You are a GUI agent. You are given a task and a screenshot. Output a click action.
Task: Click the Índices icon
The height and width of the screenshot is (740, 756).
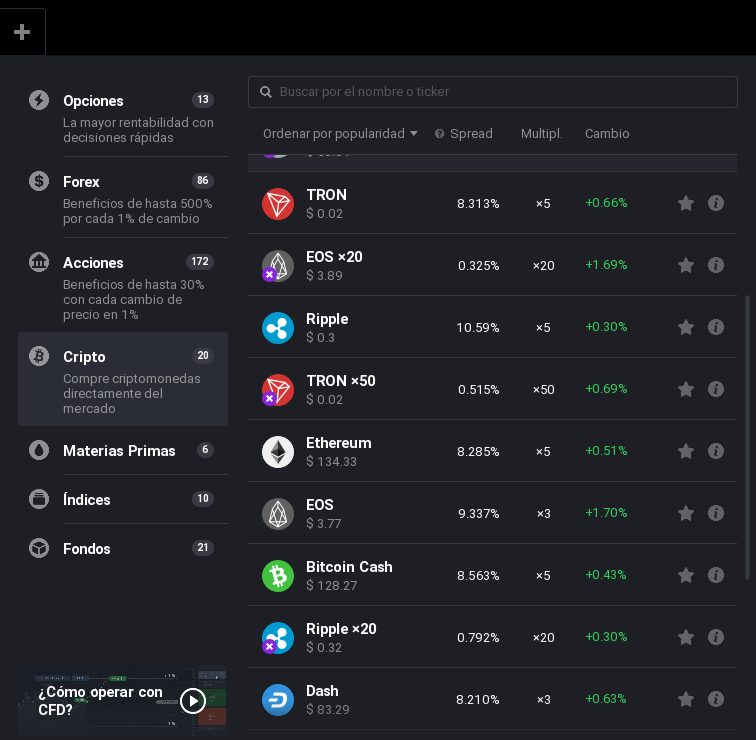(39, 499)
